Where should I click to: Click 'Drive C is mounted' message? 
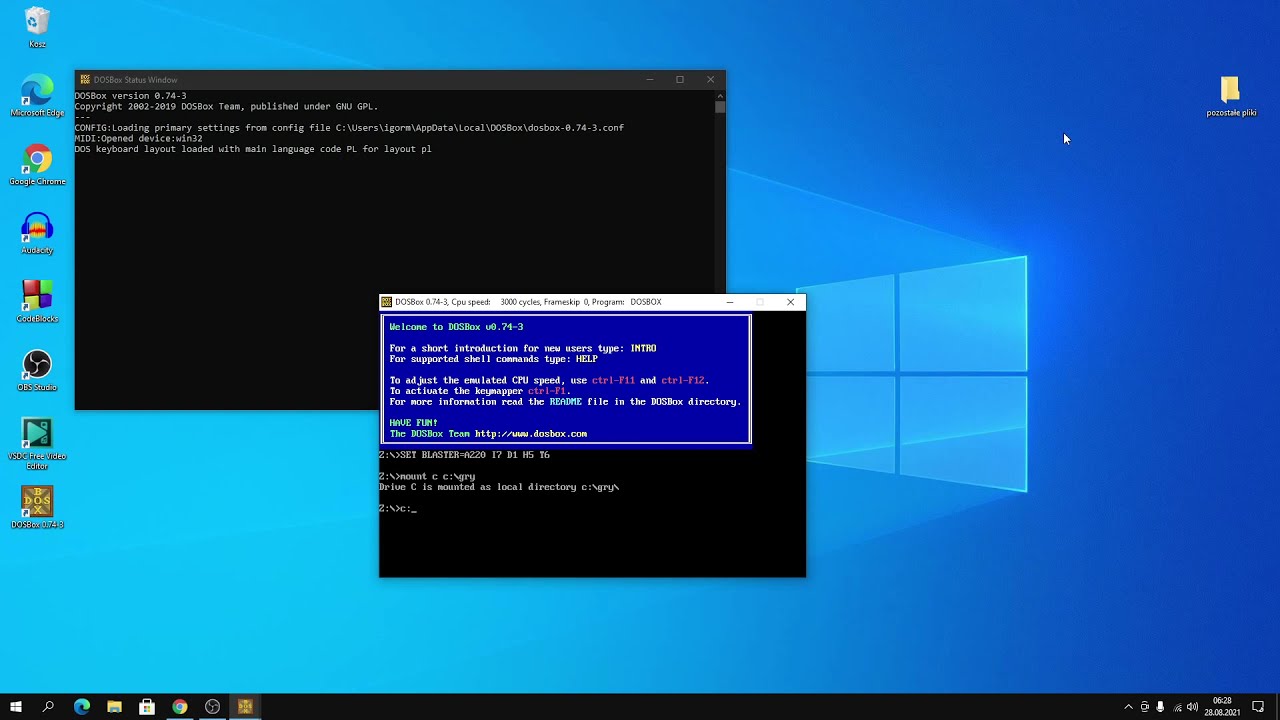(x=499, y=487)
